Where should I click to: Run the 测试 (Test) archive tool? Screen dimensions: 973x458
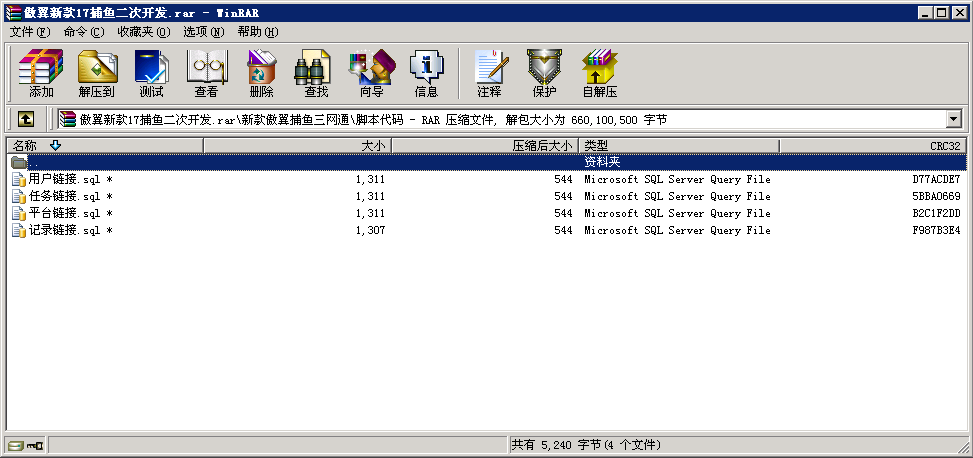click(152, 74)
